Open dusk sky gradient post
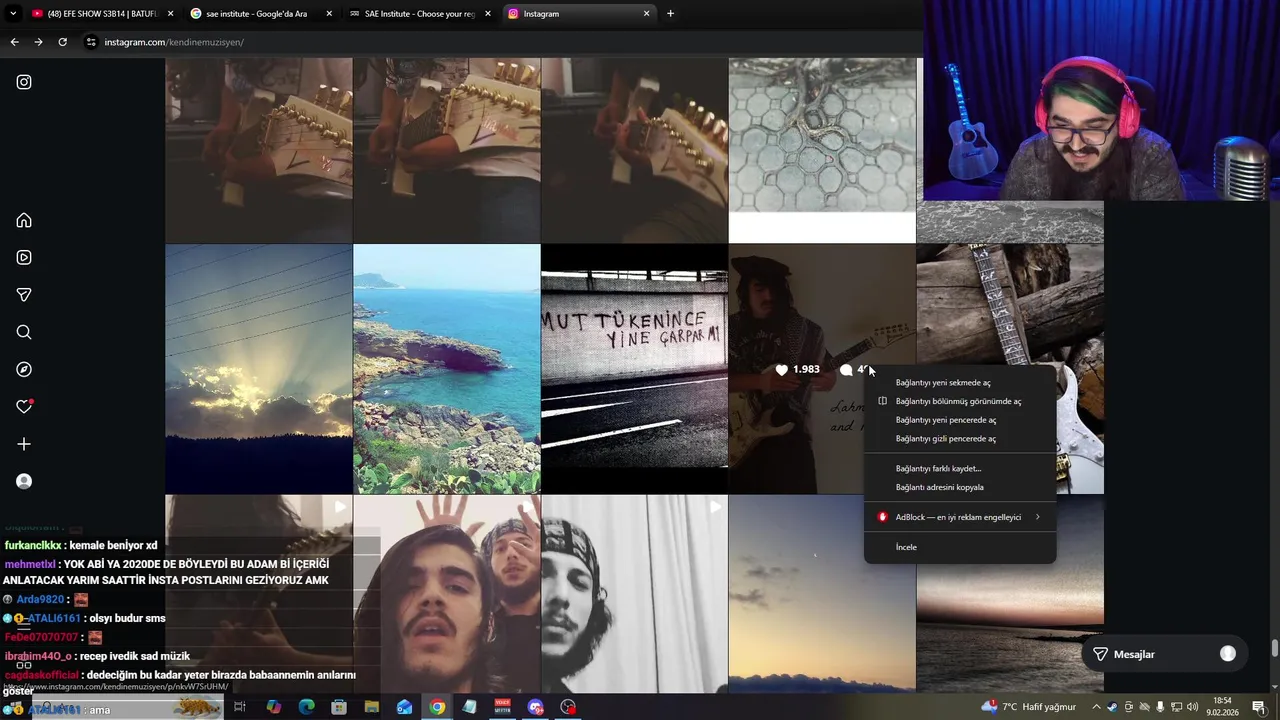 coord(822,594)
